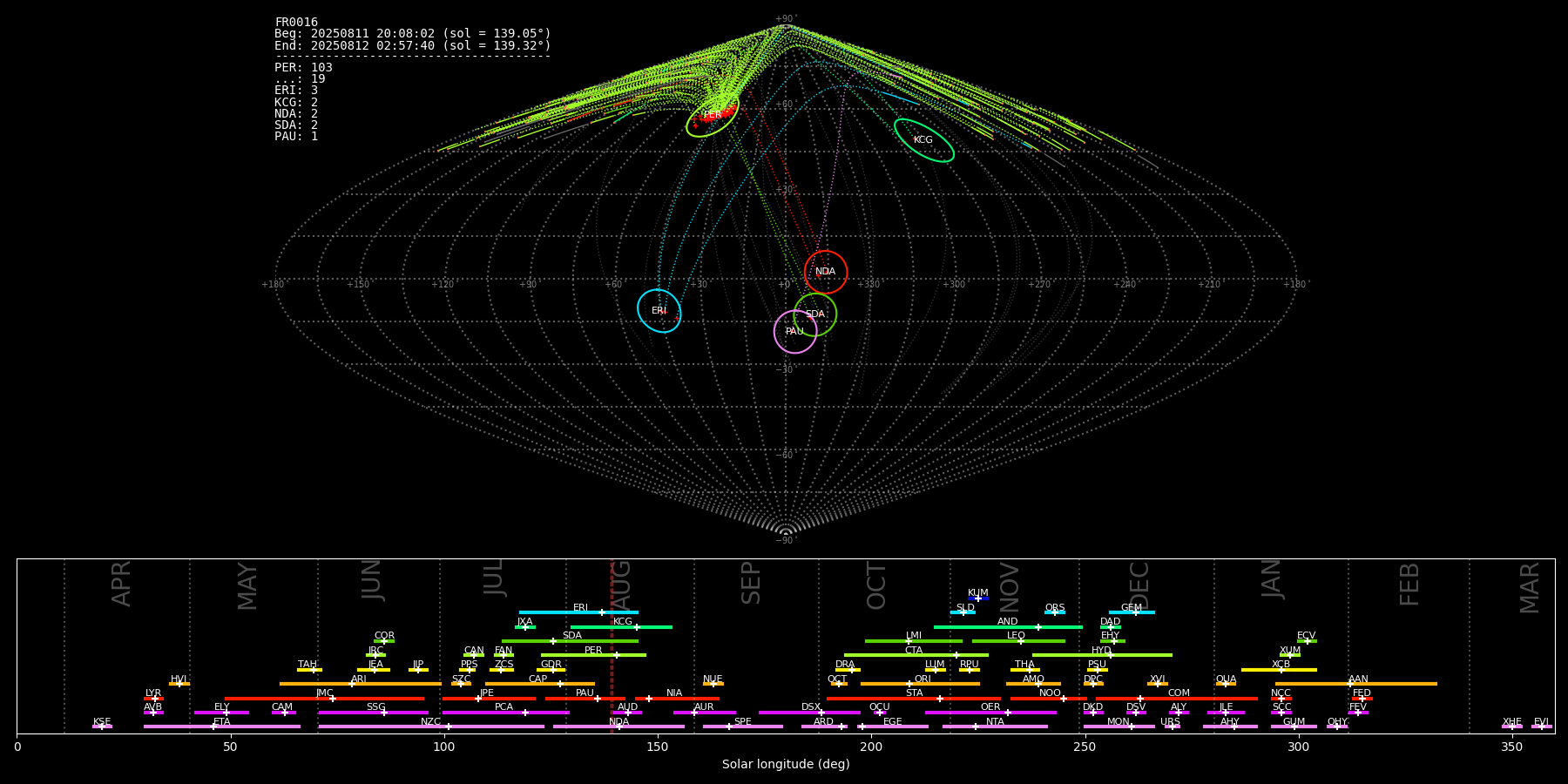Click the 'Beg: 20250811 20:08:02' line
1568x784 pixels.
point(413,34)
